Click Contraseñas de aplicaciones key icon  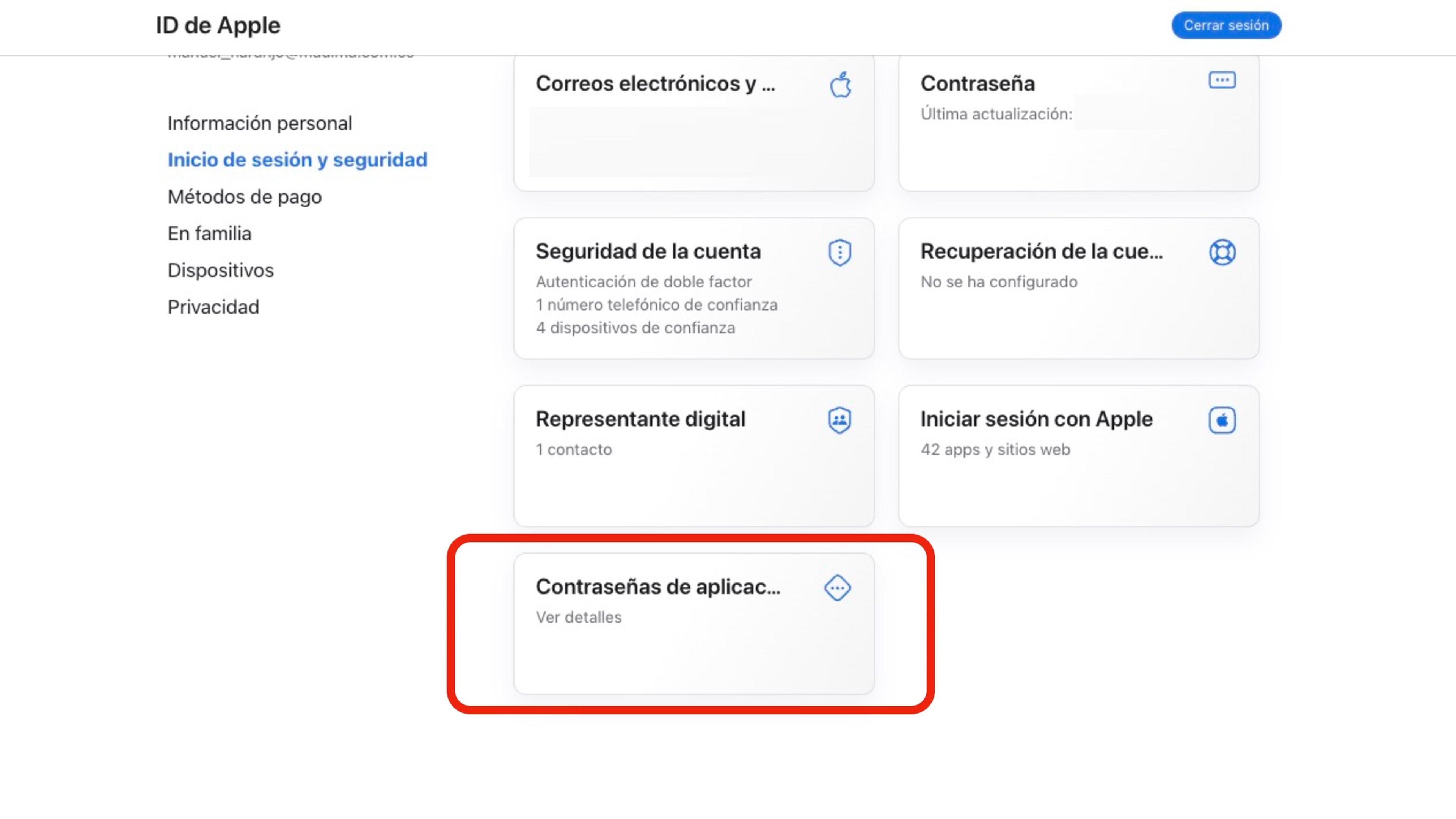click(838, 587)
